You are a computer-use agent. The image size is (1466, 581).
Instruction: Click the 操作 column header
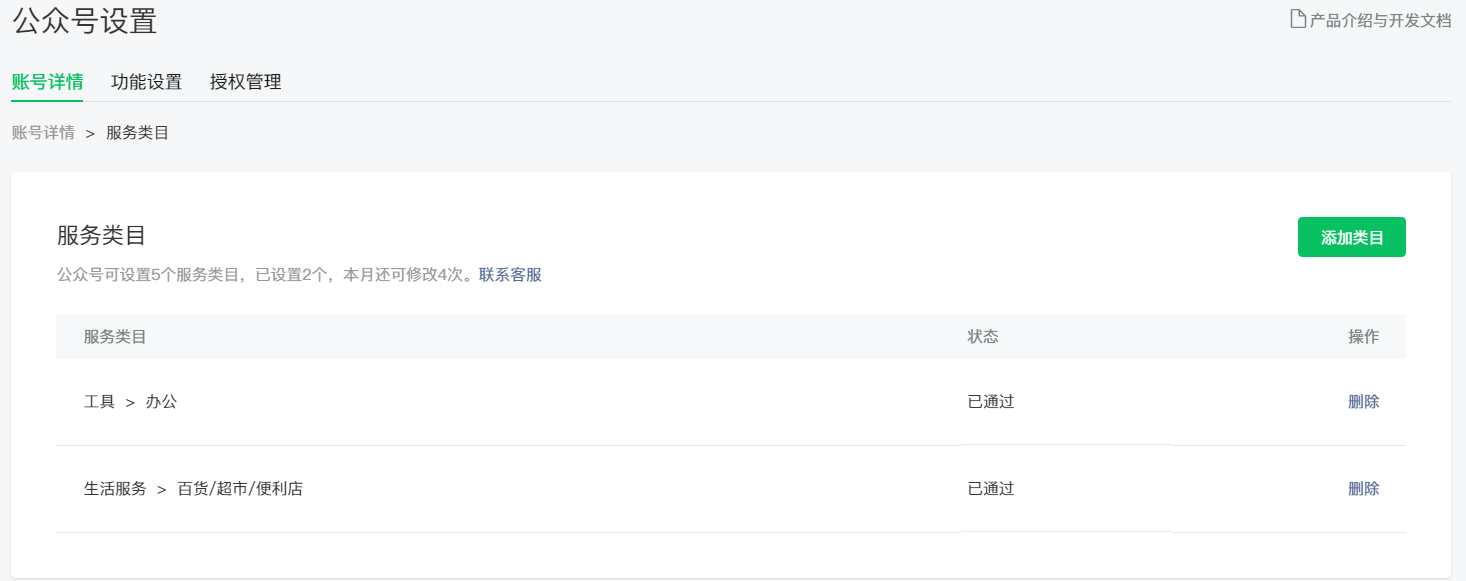1364,337
